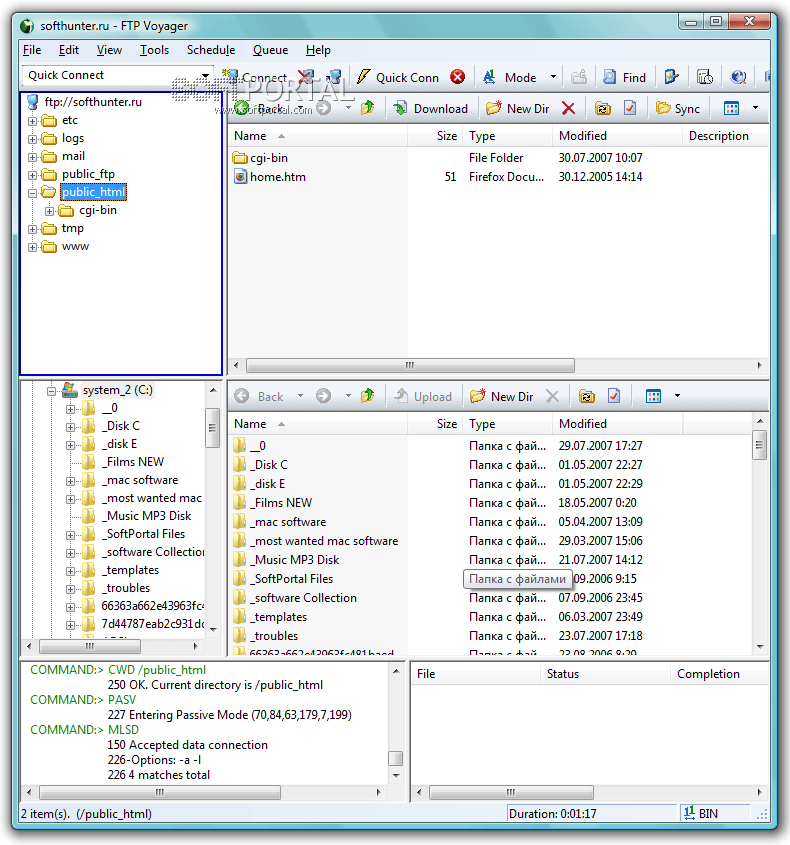Expand the logs folder node
This screenshot has height=845, width=790.
click(32, 139)
